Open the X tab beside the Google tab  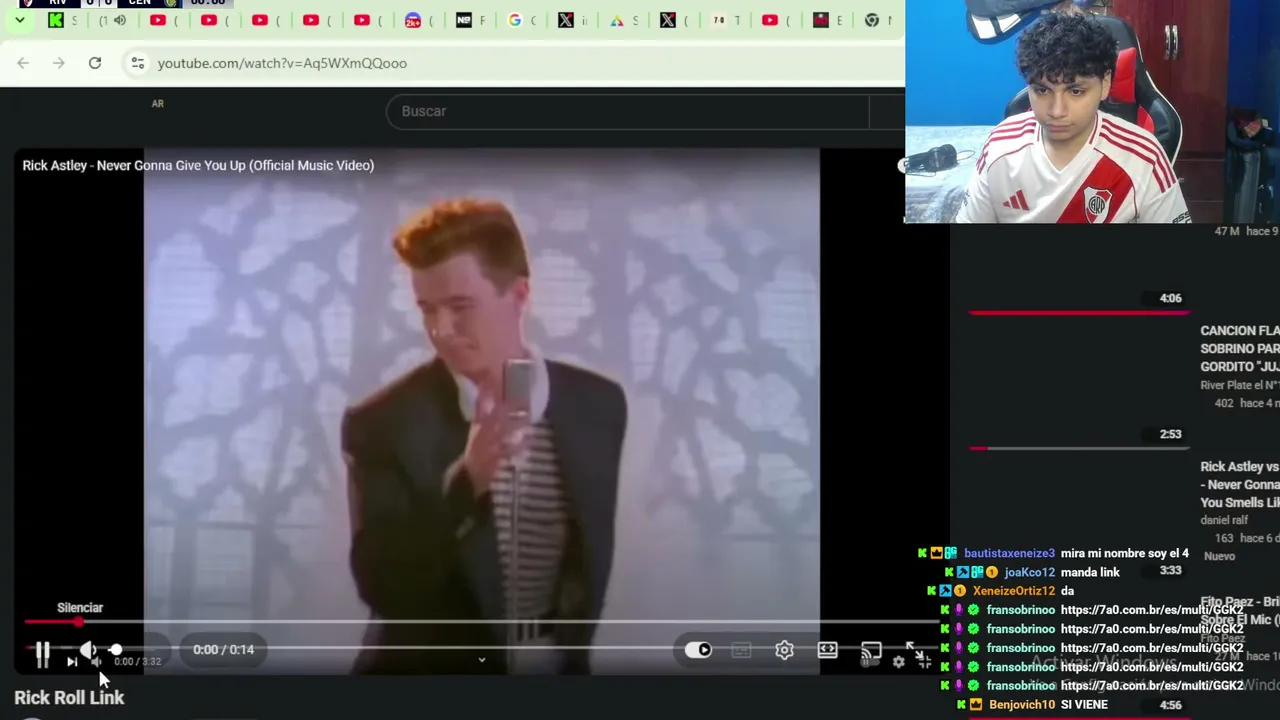click(574, 20)
